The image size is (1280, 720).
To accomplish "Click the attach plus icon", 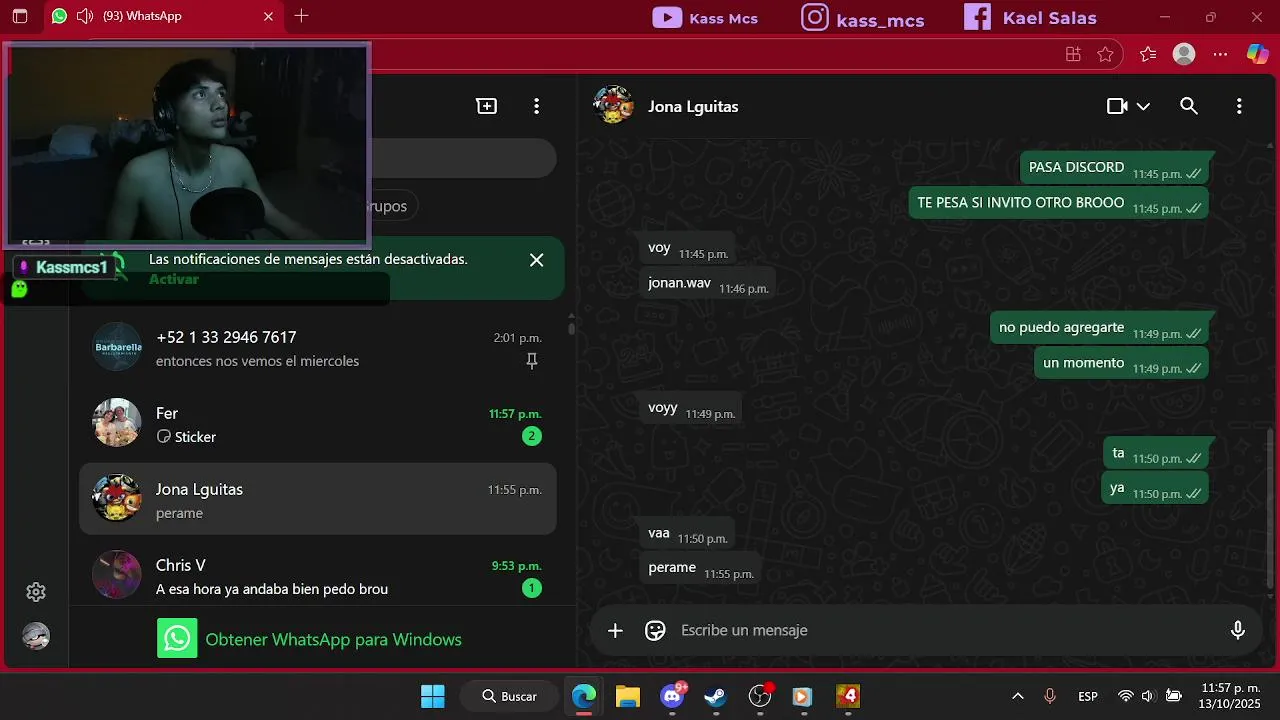I will coord(615,630).
